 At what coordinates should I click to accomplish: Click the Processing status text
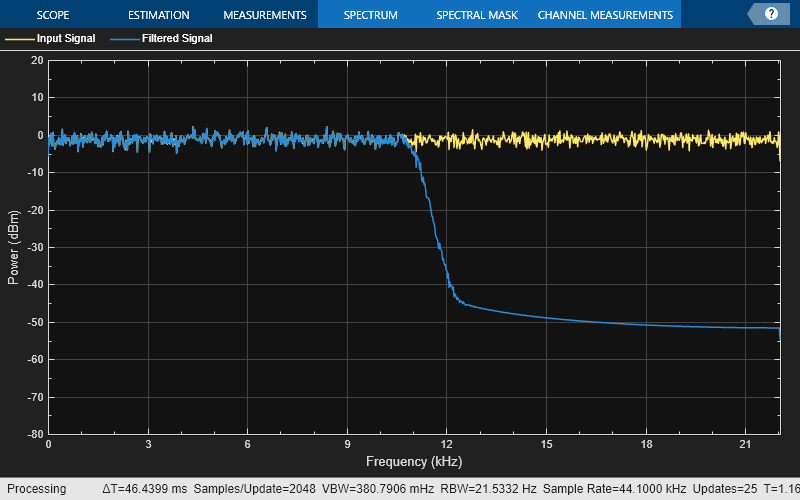(x=36, y=489)
